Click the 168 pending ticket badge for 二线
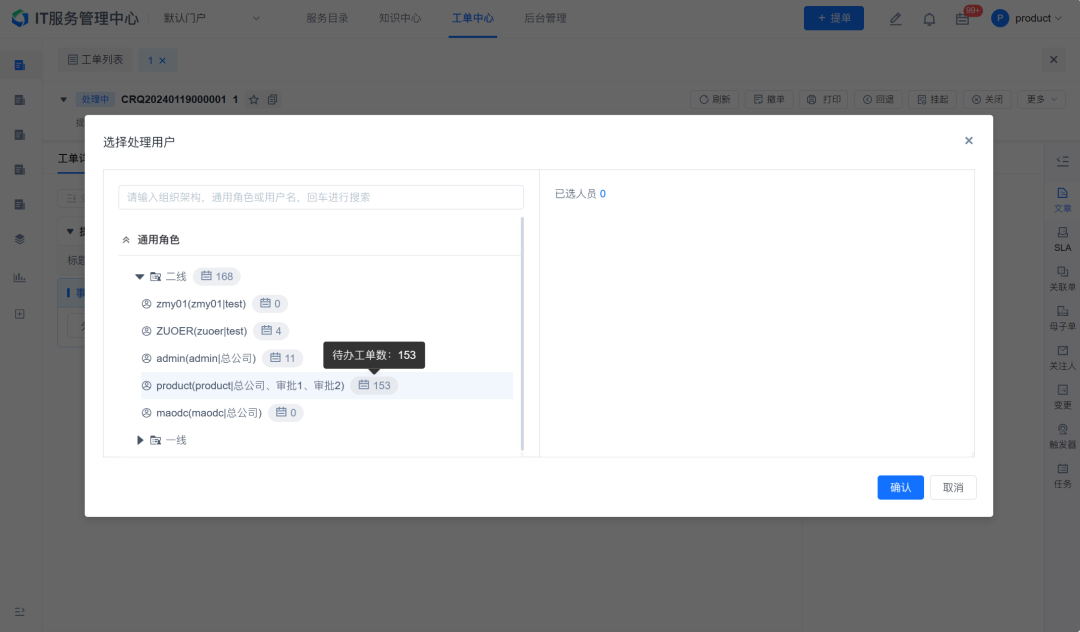Image resolution: width=1080 pixels, height=632 pixels. [216, 276]
